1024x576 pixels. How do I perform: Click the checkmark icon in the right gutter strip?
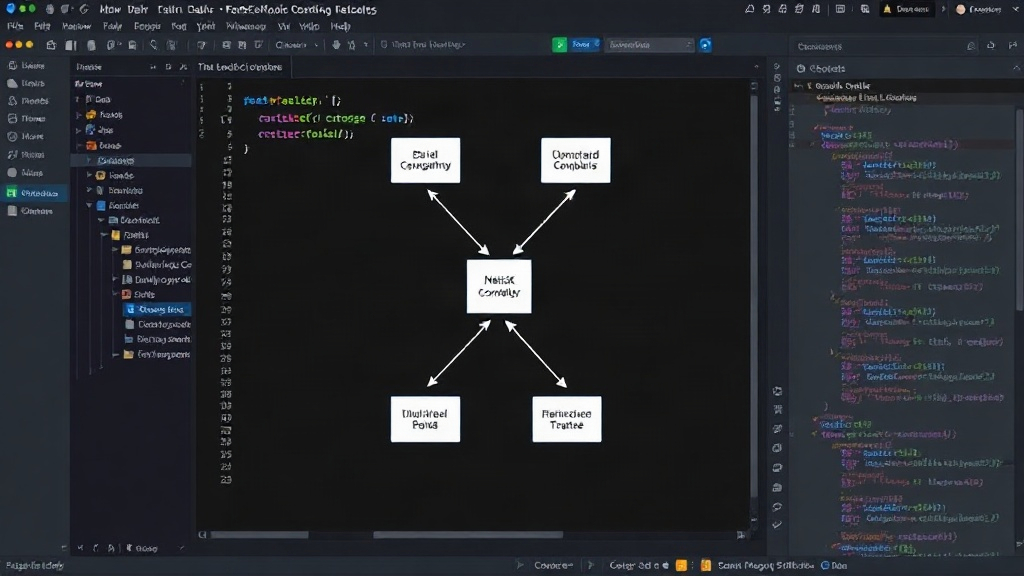tap(777, 524)
